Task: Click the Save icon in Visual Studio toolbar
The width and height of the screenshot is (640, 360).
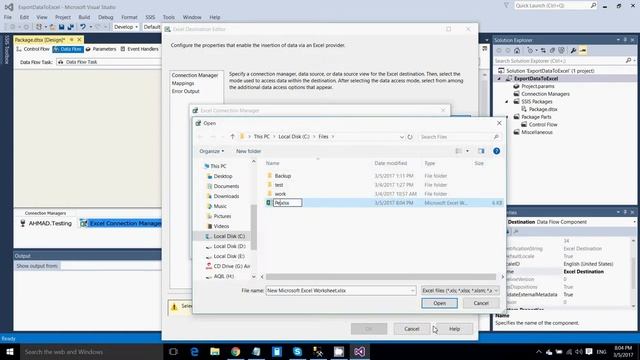Action: coord(61,27)
